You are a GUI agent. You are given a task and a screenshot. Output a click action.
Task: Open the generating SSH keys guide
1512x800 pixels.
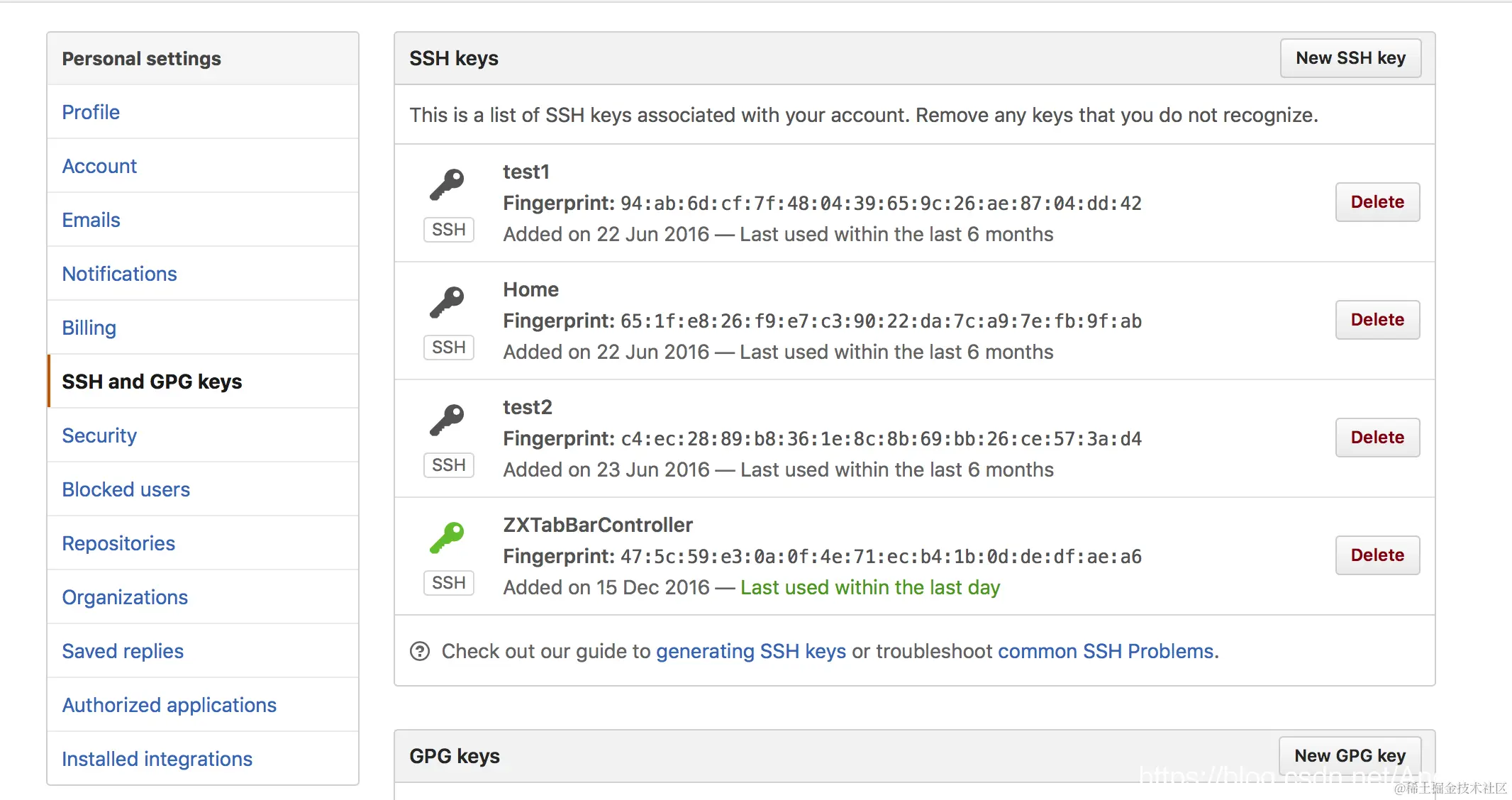[751, 651]
